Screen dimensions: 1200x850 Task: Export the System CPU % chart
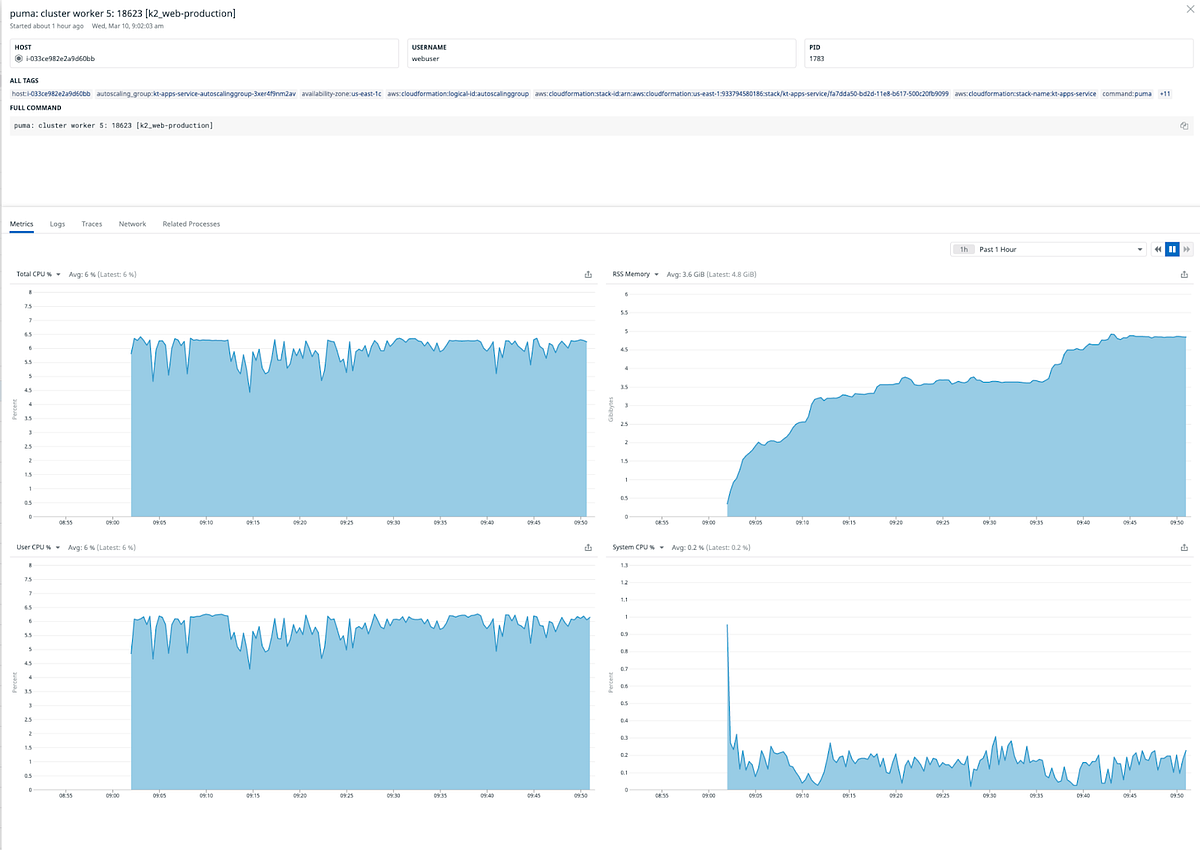[1184, 547]
